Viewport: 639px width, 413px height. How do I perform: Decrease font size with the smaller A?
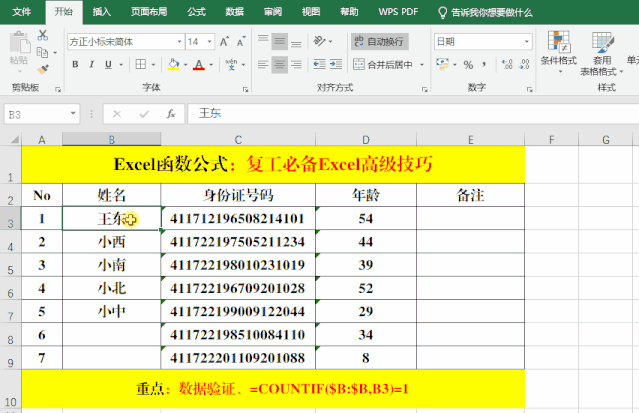click(x=241, y=42)
